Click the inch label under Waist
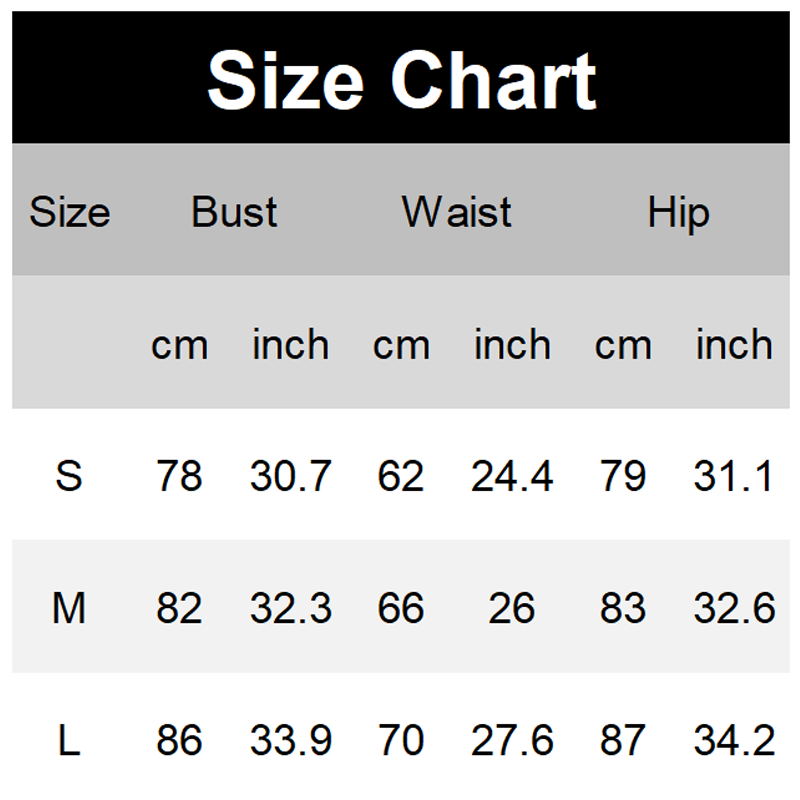This screenshot has height=800, width=800. 512,345
